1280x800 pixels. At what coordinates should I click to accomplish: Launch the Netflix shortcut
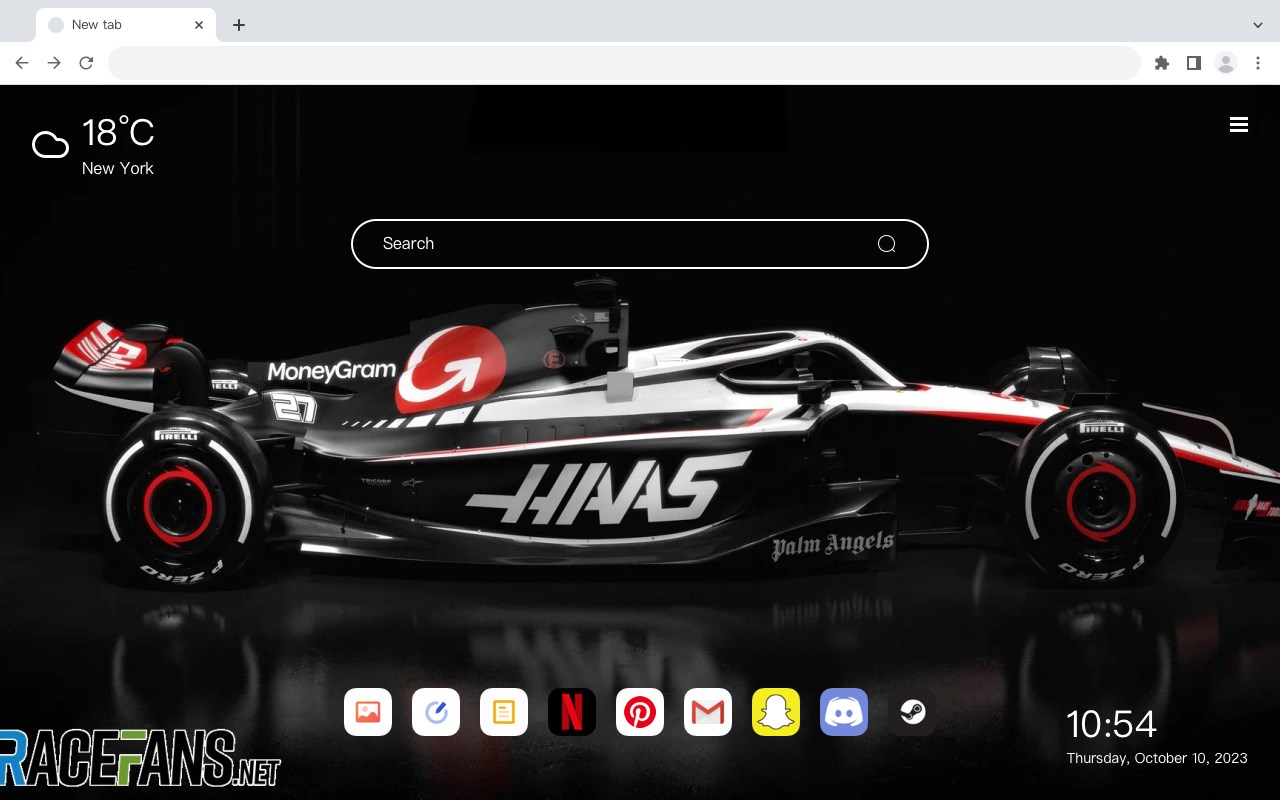click(572, 712)
